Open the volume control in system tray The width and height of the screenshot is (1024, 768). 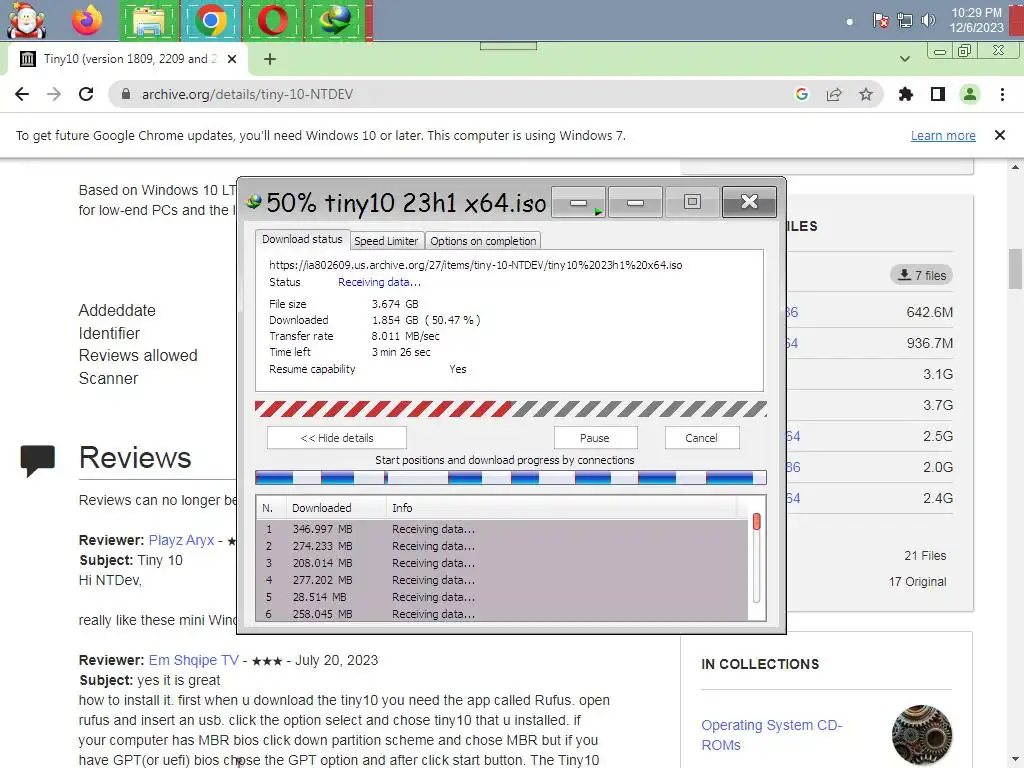point(927,20)
